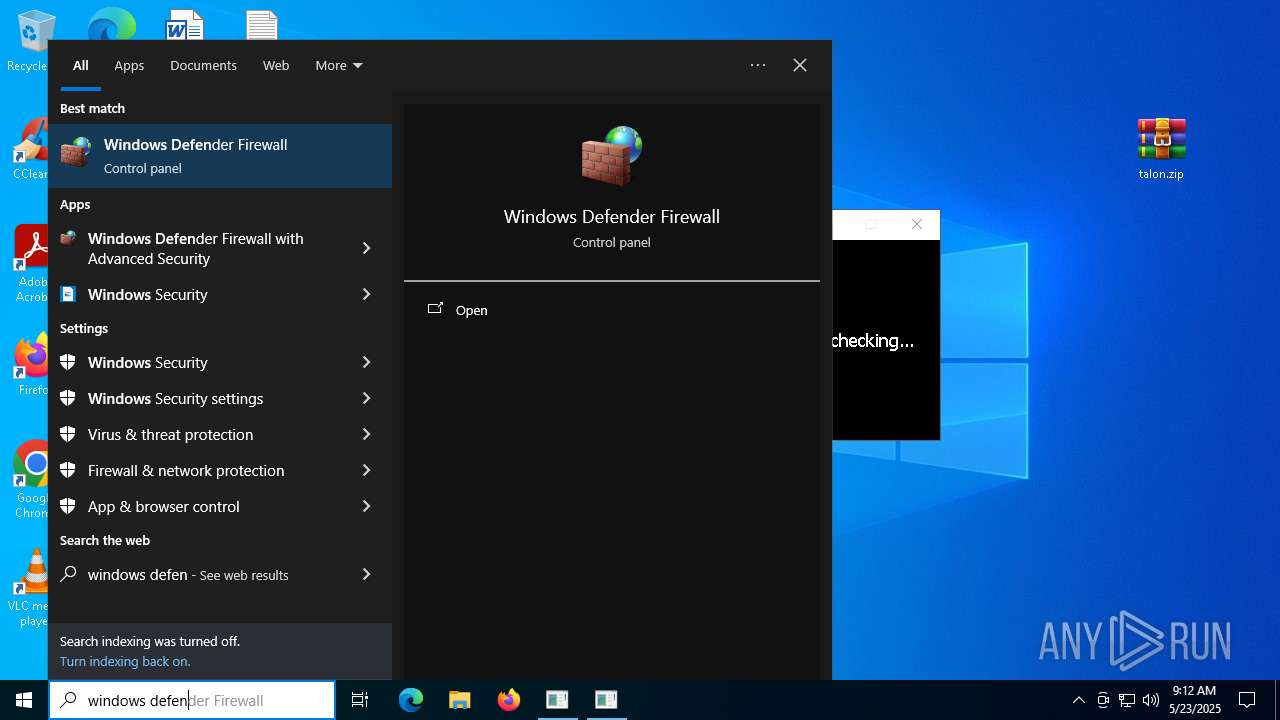Viewport: 1280px width, 720px height.
Task: Click the first running app on the taskbar
Action: click(x=557, y=700)
